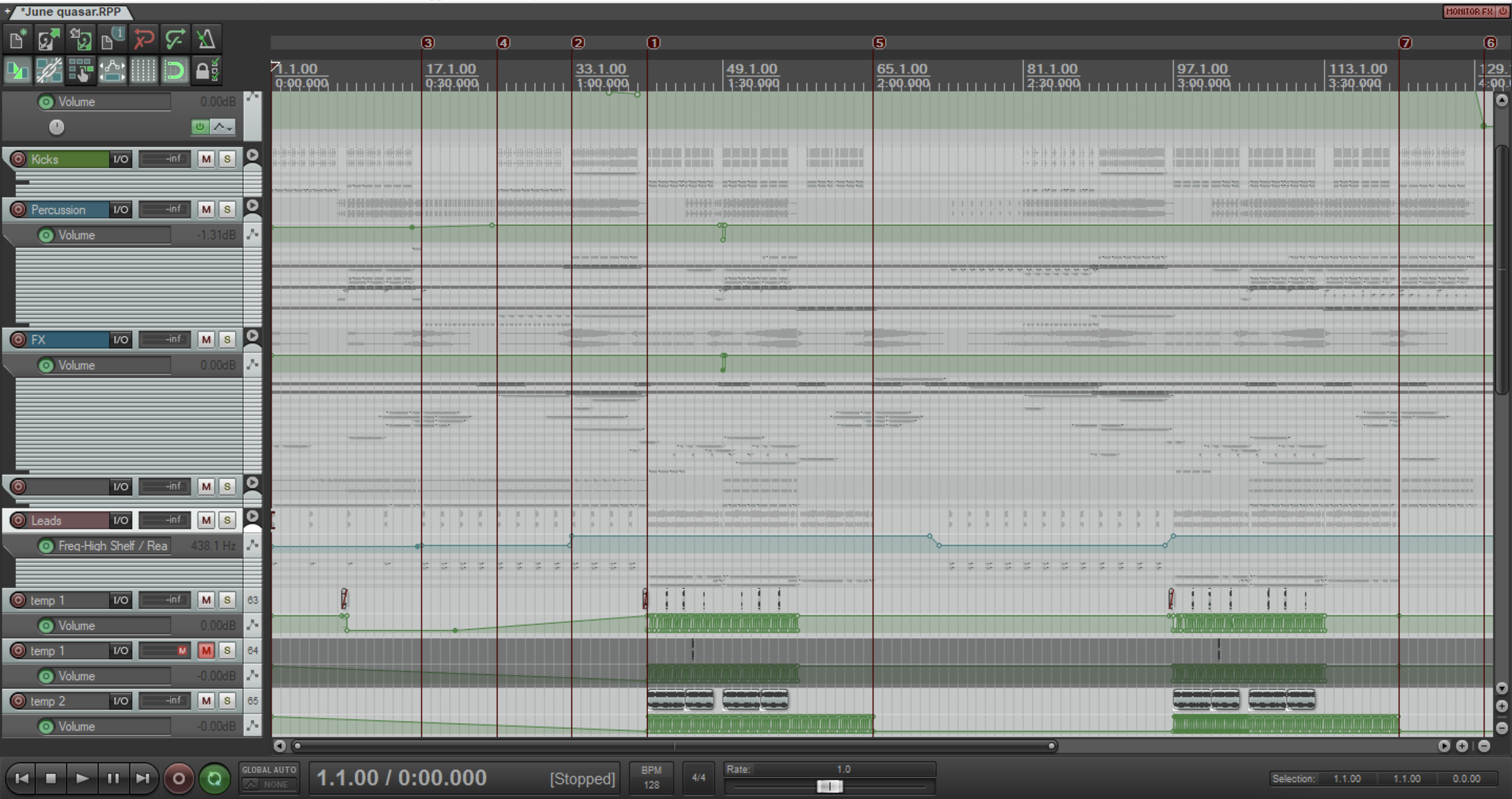Collapse the unnamed folder track above Leads
Image resolution: width=1512 pixels, height=799 pixels.
tap(253, 482)
